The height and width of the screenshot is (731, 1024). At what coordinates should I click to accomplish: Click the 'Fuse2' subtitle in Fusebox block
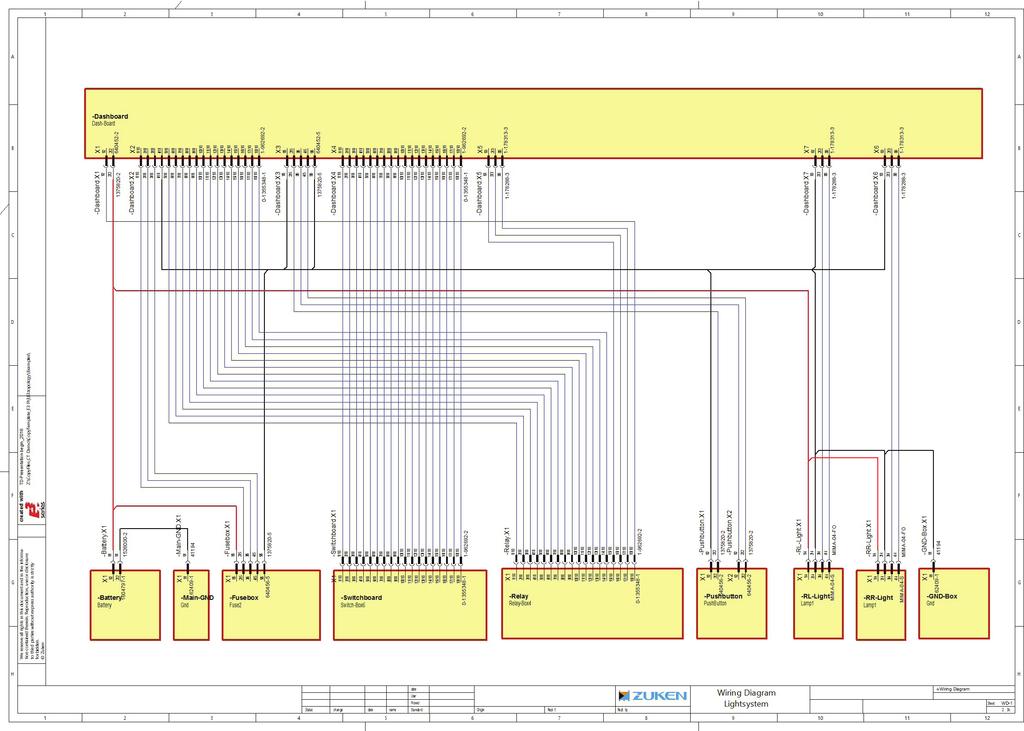pos(235,606)
